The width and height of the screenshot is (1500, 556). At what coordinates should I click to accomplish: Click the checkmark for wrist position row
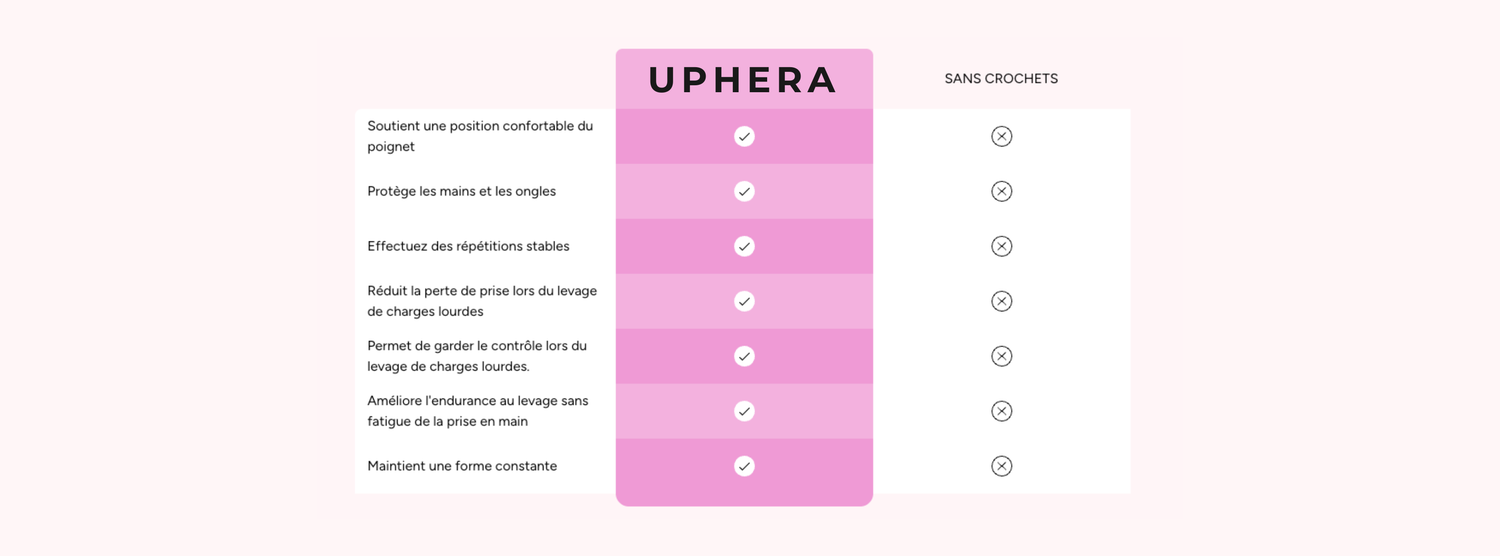click(x=744, y=136)
